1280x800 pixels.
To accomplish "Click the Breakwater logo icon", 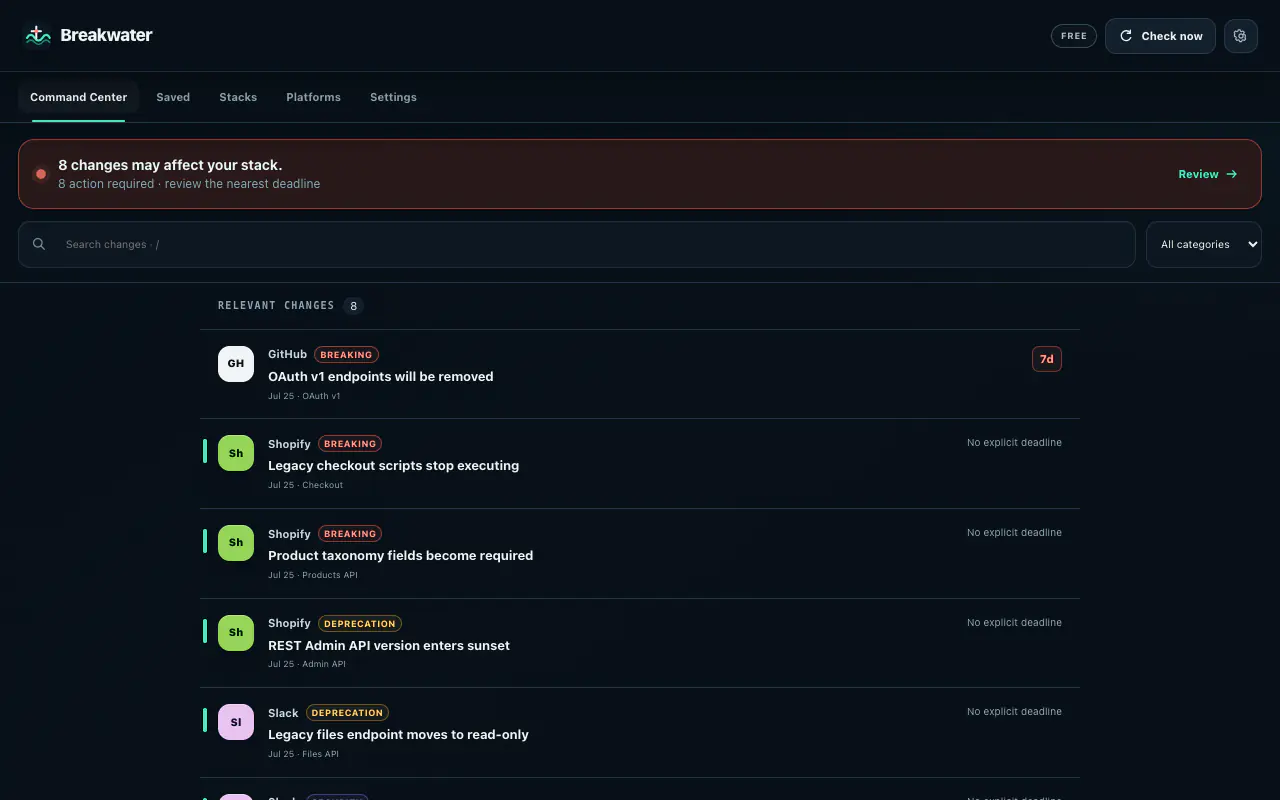I will (x=38, y=36).
